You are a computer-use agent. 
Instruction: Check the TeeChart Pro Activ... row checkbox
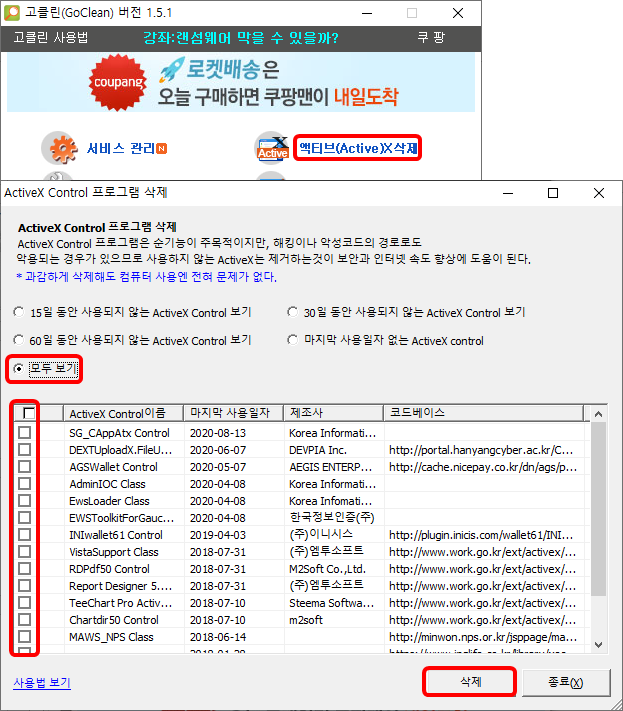coord(24,603)
